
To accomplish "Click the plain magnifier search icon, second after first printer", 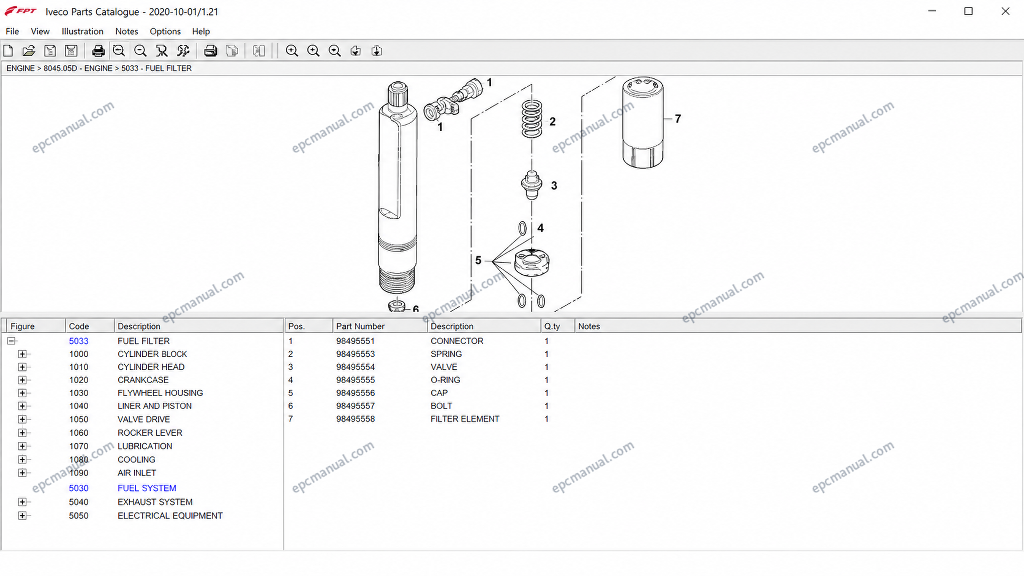I will (x=140, y=51).
